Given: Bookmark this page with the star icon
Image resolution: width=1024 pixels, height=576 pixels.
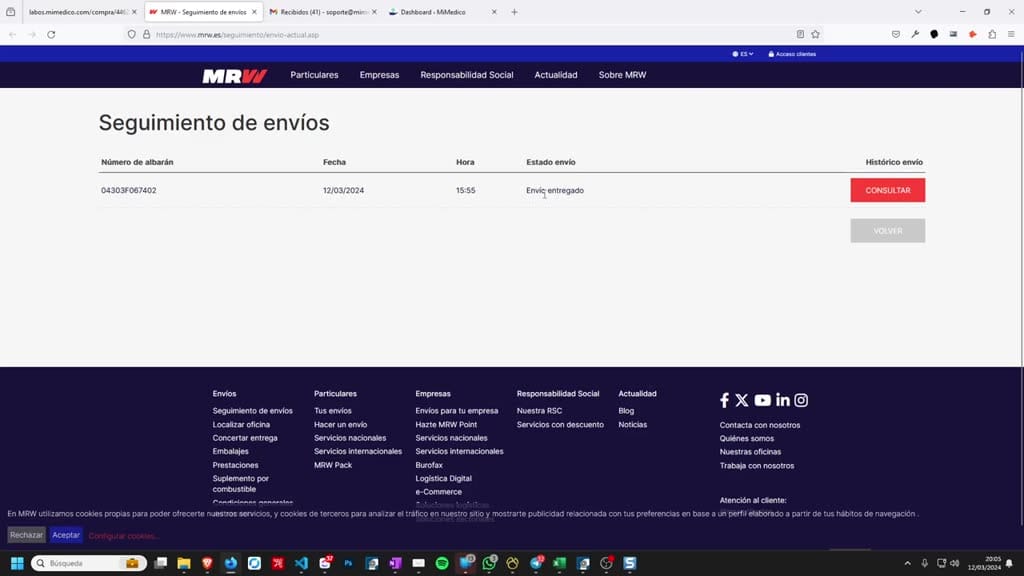Looking at the screenshot, I should tap(816, 35).
